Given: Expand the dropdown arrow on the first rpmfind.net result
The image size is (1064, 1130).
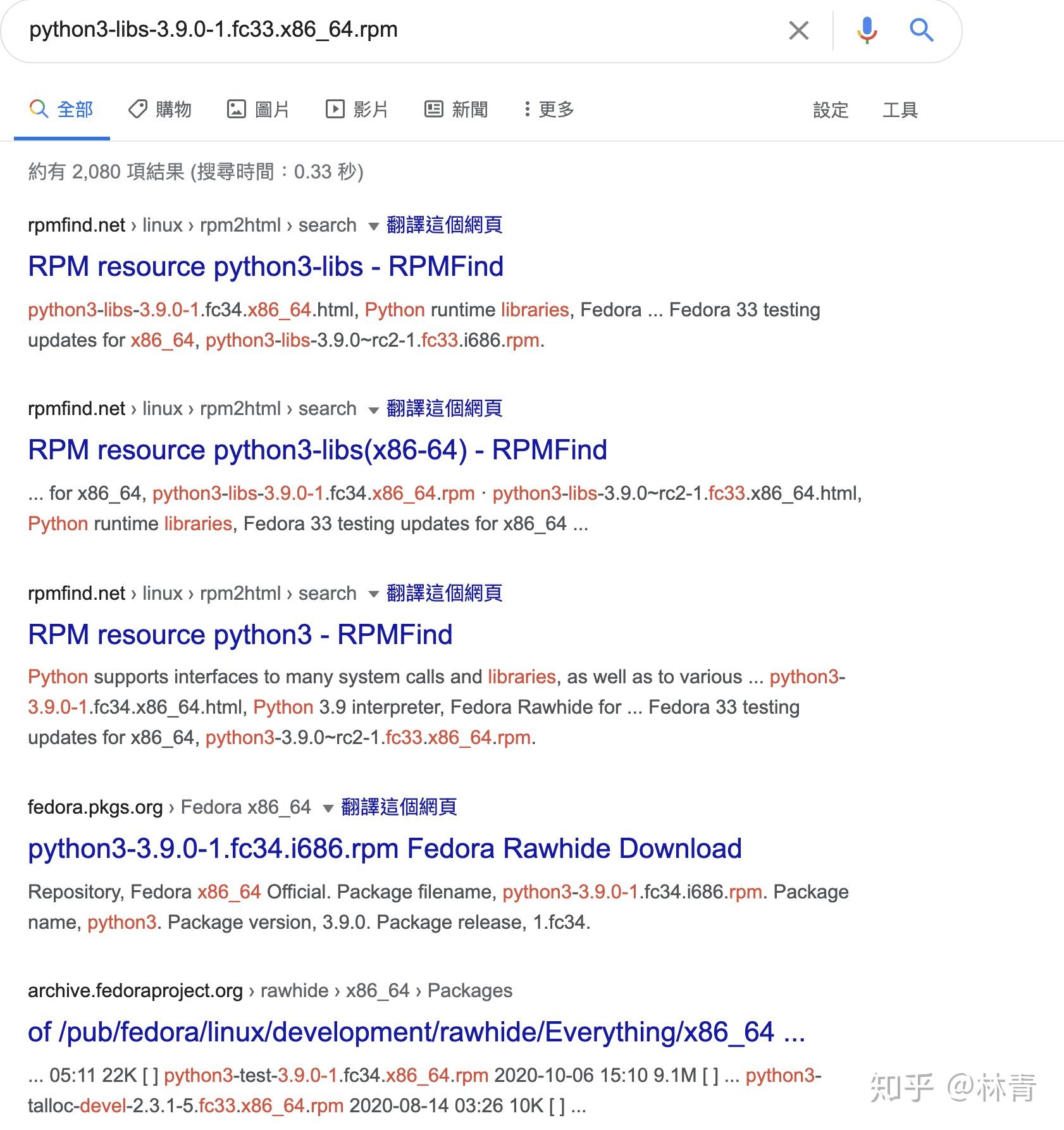Looking at the screenshot, I should pos(373,226).
